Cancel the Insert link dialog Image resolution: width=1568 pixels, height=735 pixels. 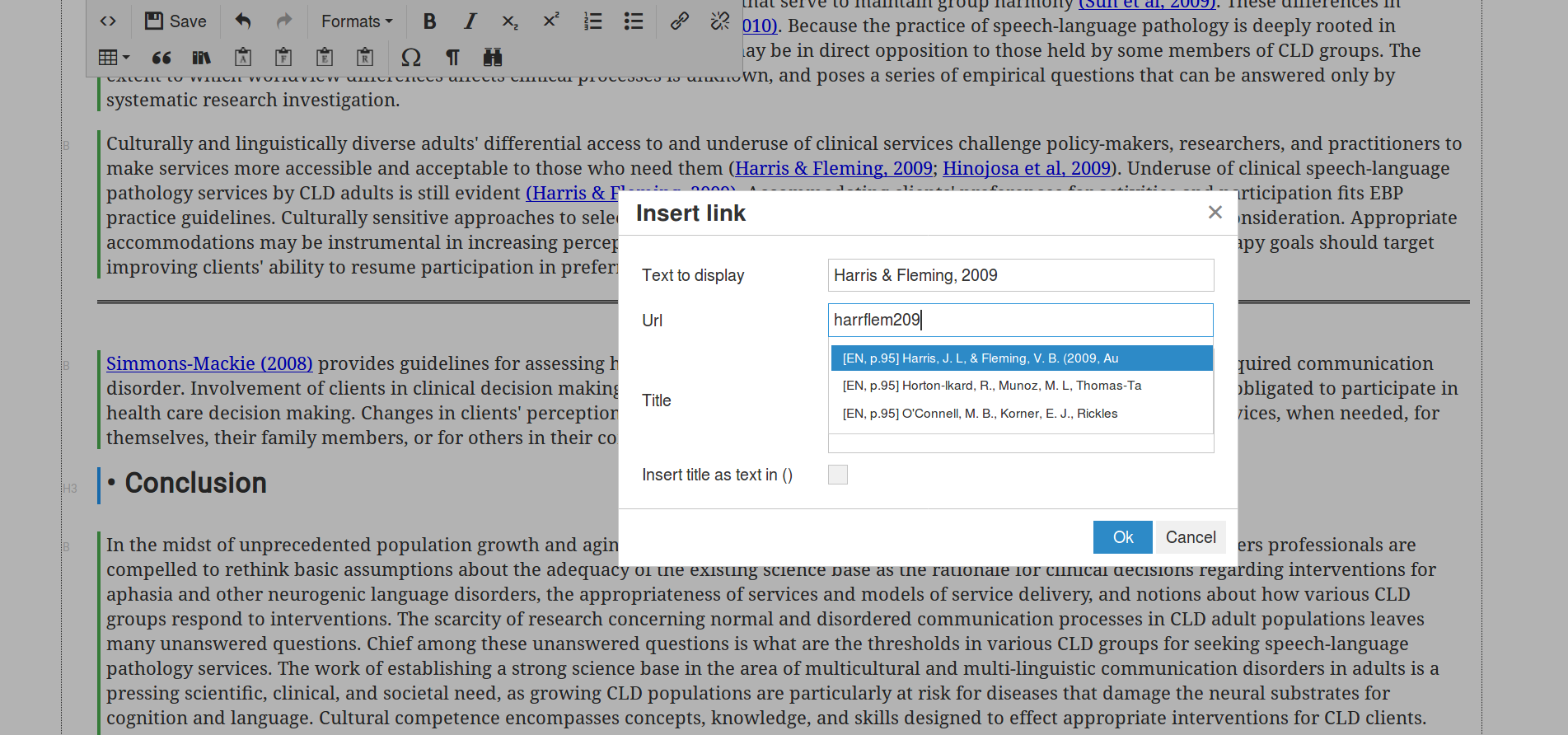click(1190, 537)
